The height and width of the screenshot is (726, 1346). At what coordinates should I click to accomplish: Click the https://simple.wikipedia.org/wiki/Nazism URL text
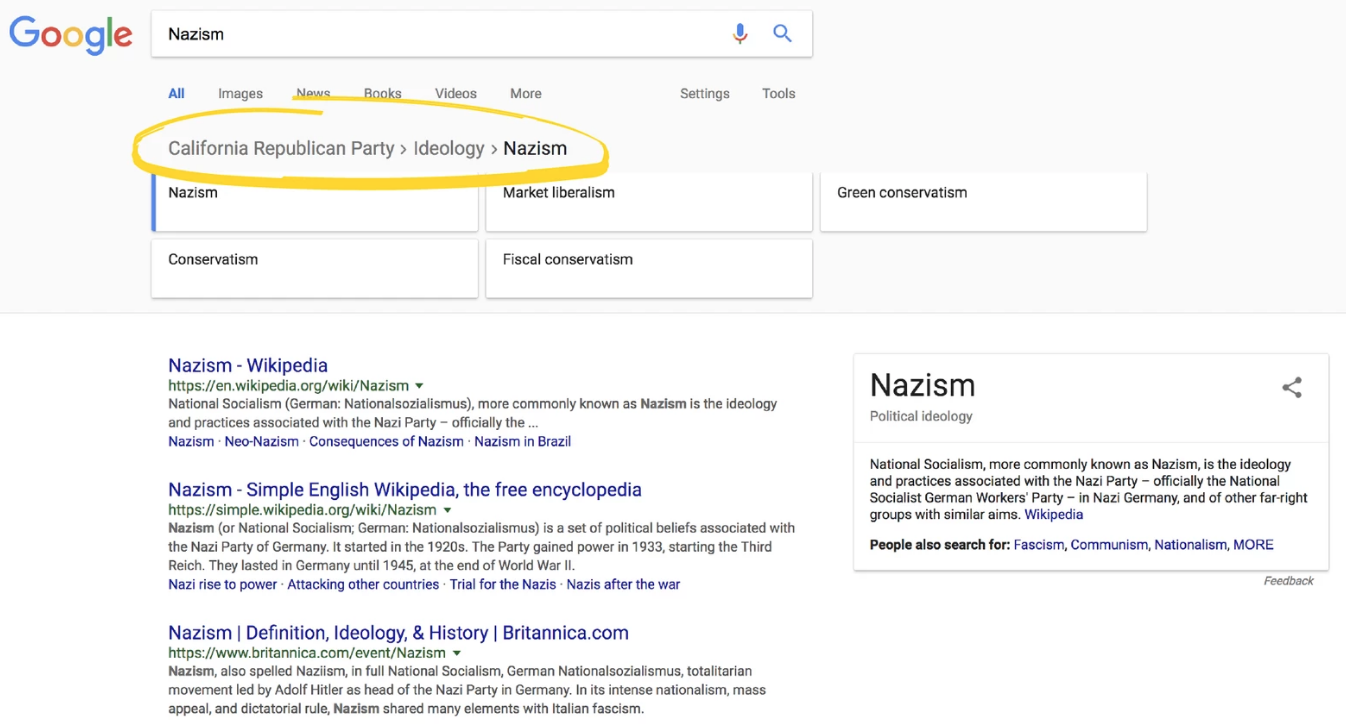coord(302,510)
